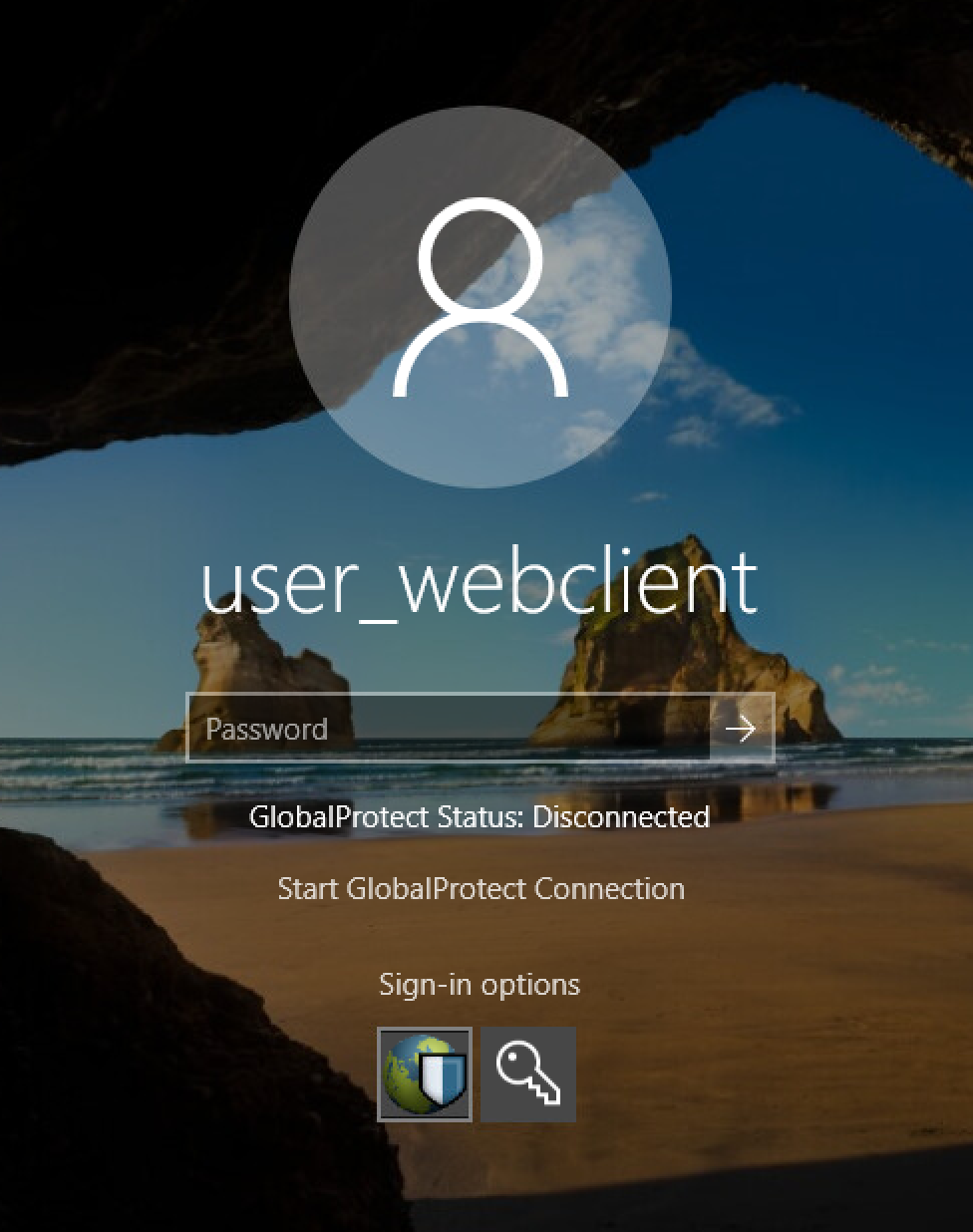Screen dimensions: 973x1232
Task: Click into the Password field
Action: click(449, 729)
